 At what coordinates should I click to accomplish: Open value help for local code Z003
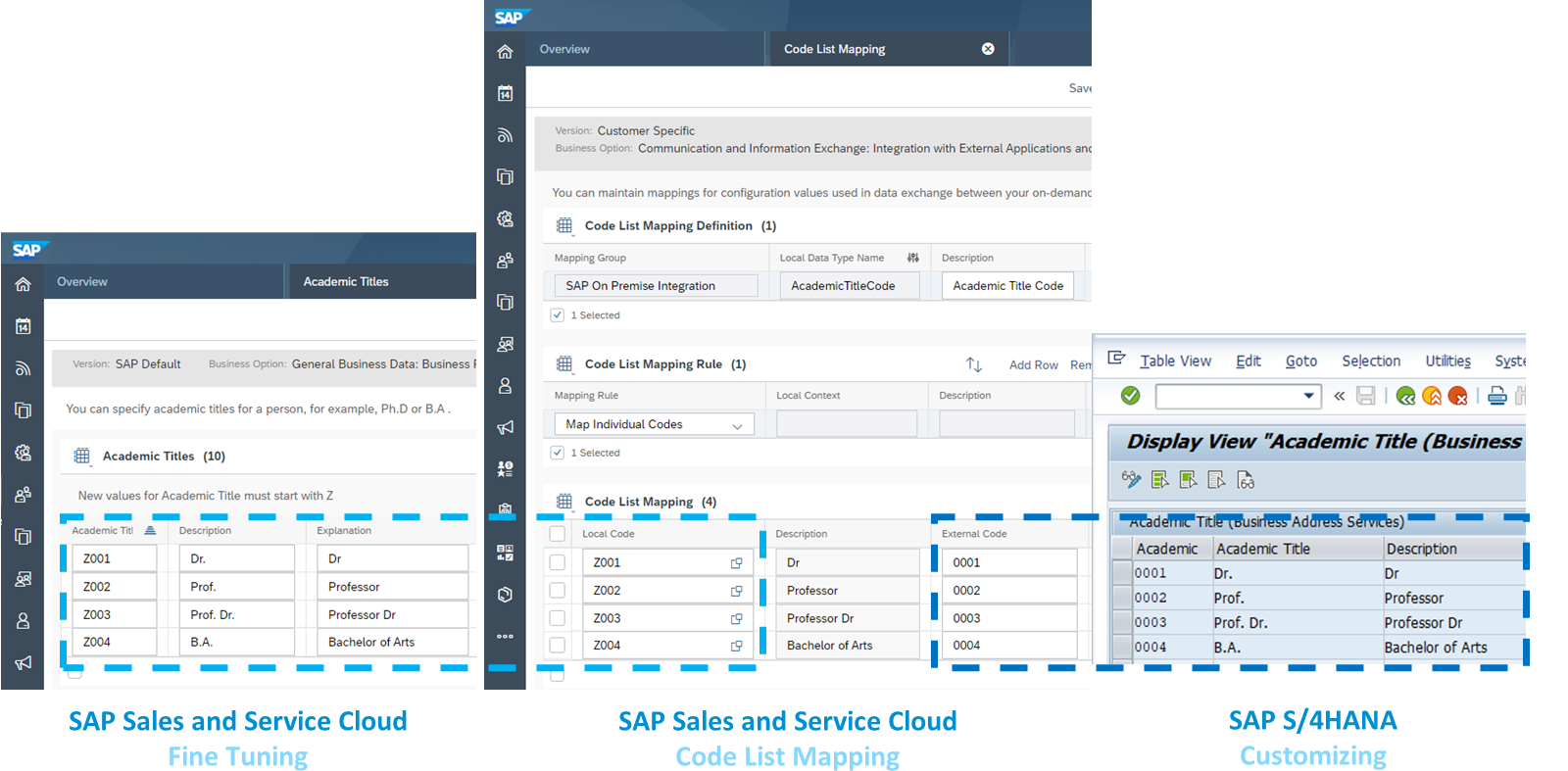(x=736, y=619)
